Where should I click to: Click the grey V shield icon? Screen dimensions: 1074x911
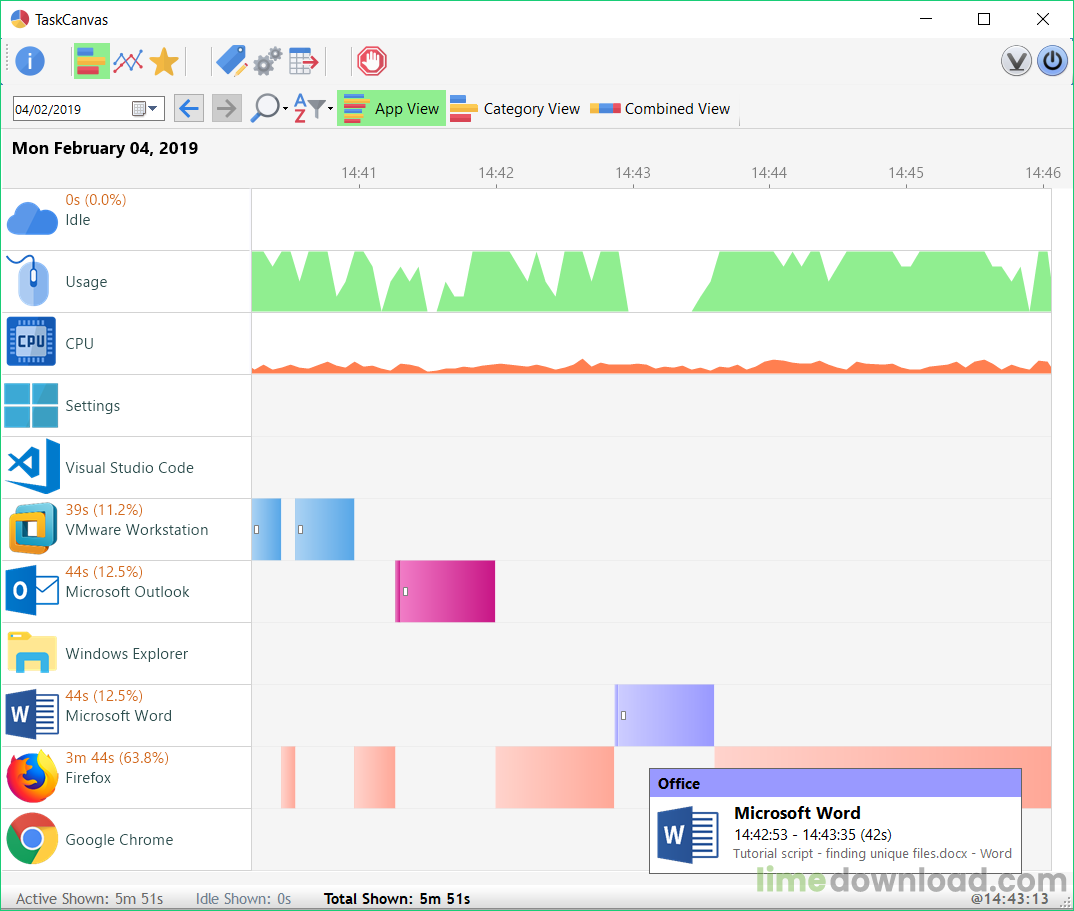point(1016,62)
